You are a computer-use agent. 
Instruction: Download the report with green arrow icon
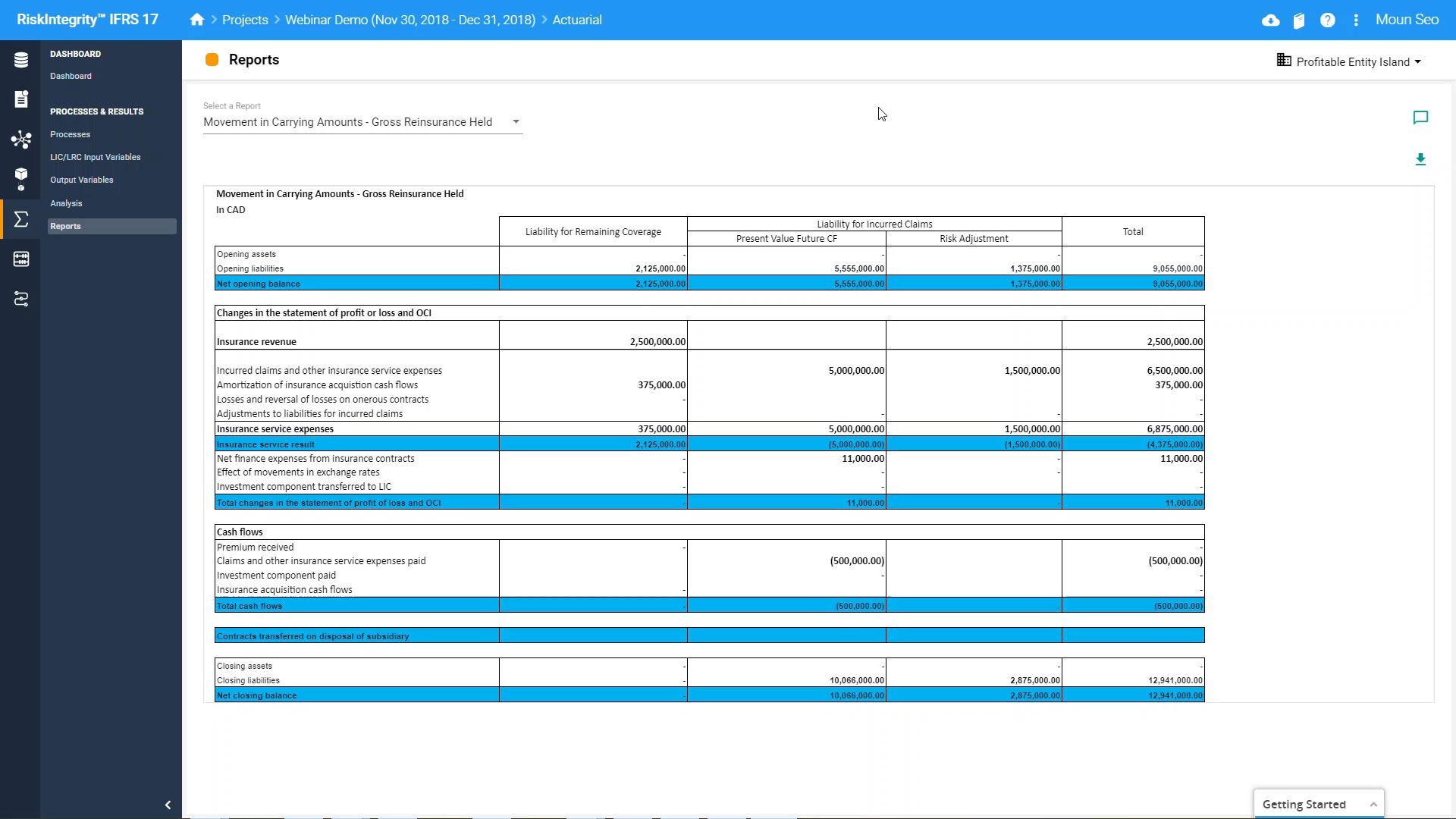coord(1420,159)
